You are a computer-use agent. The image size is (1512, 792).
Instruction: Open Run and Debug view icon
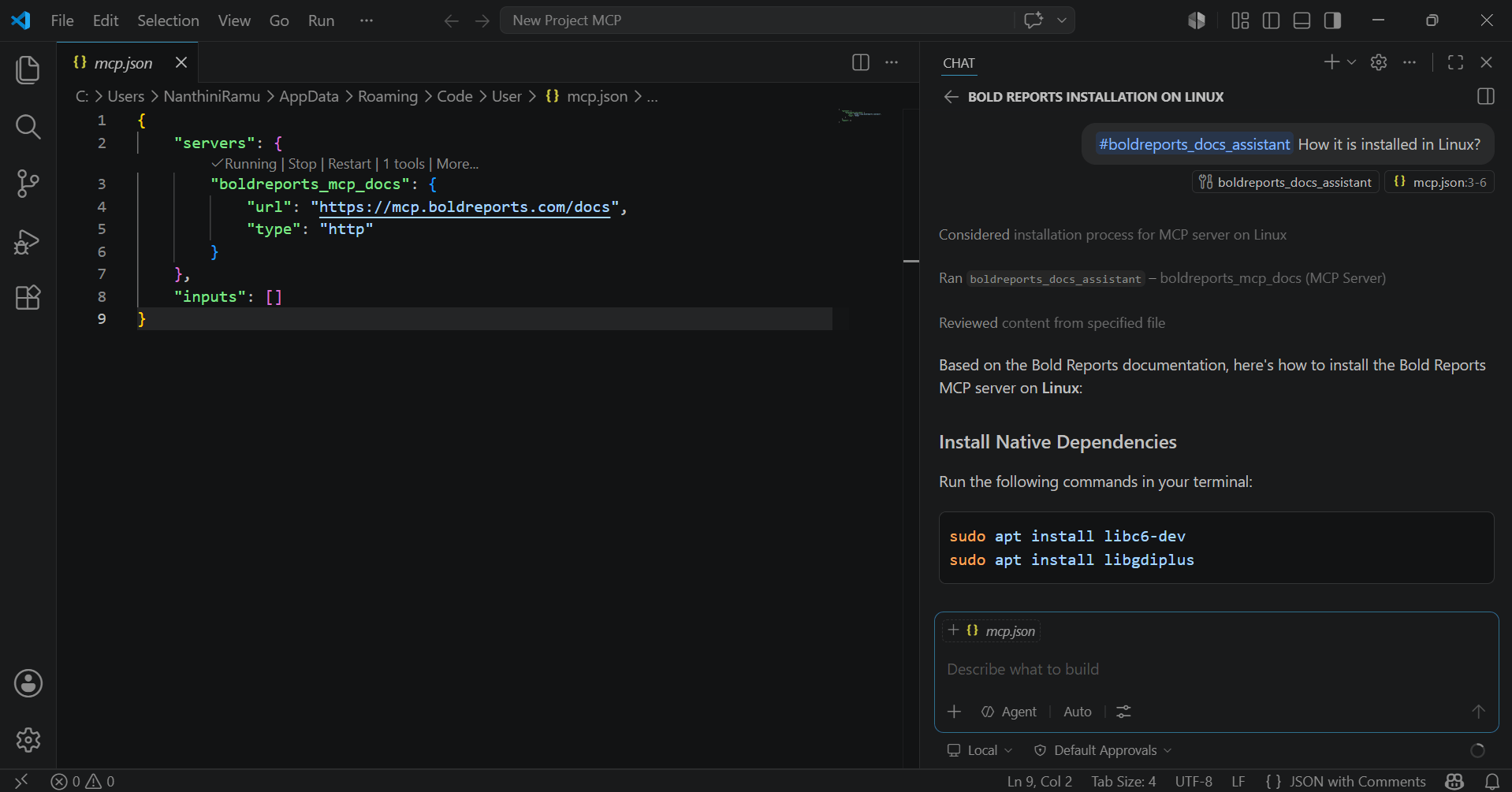(x=28, y=241)
